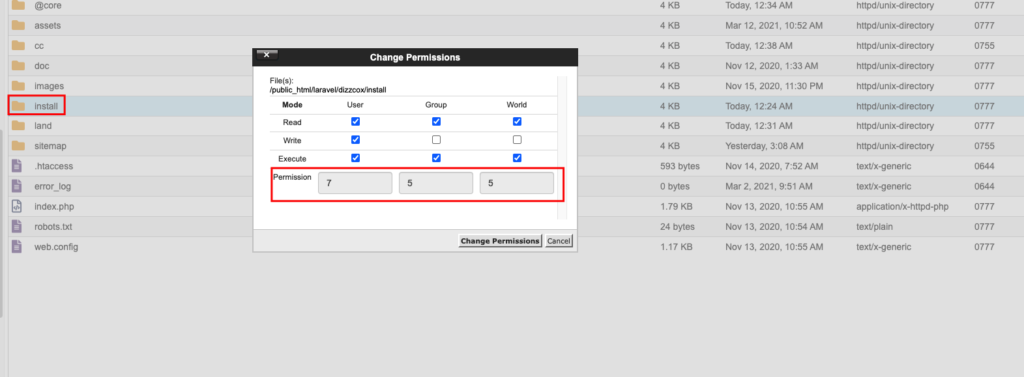Screen dimensions: 1024x377
Task: Click the Change Permissions button
Action: (500, 241)
